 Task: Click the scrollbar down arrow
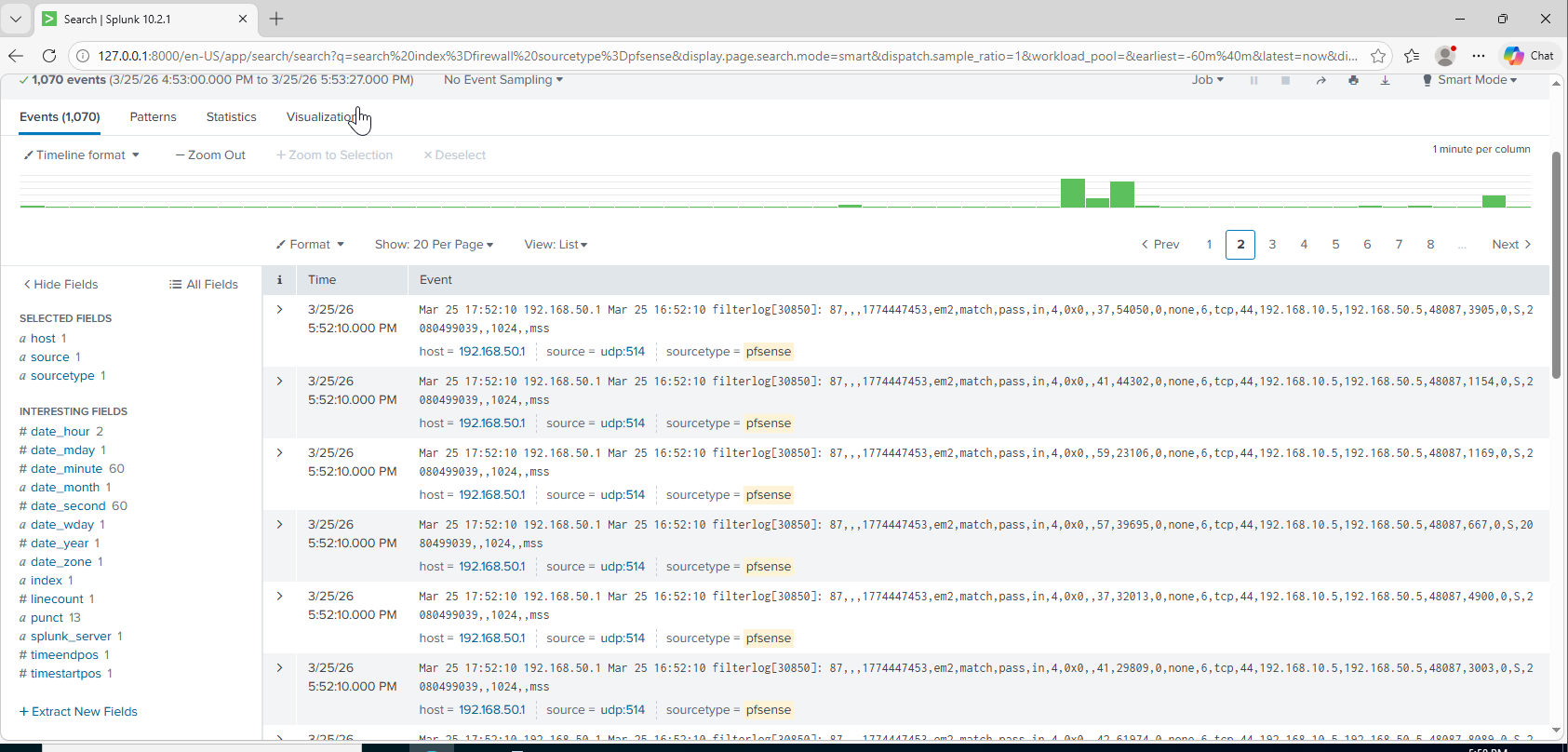[x=1556, y=731]
